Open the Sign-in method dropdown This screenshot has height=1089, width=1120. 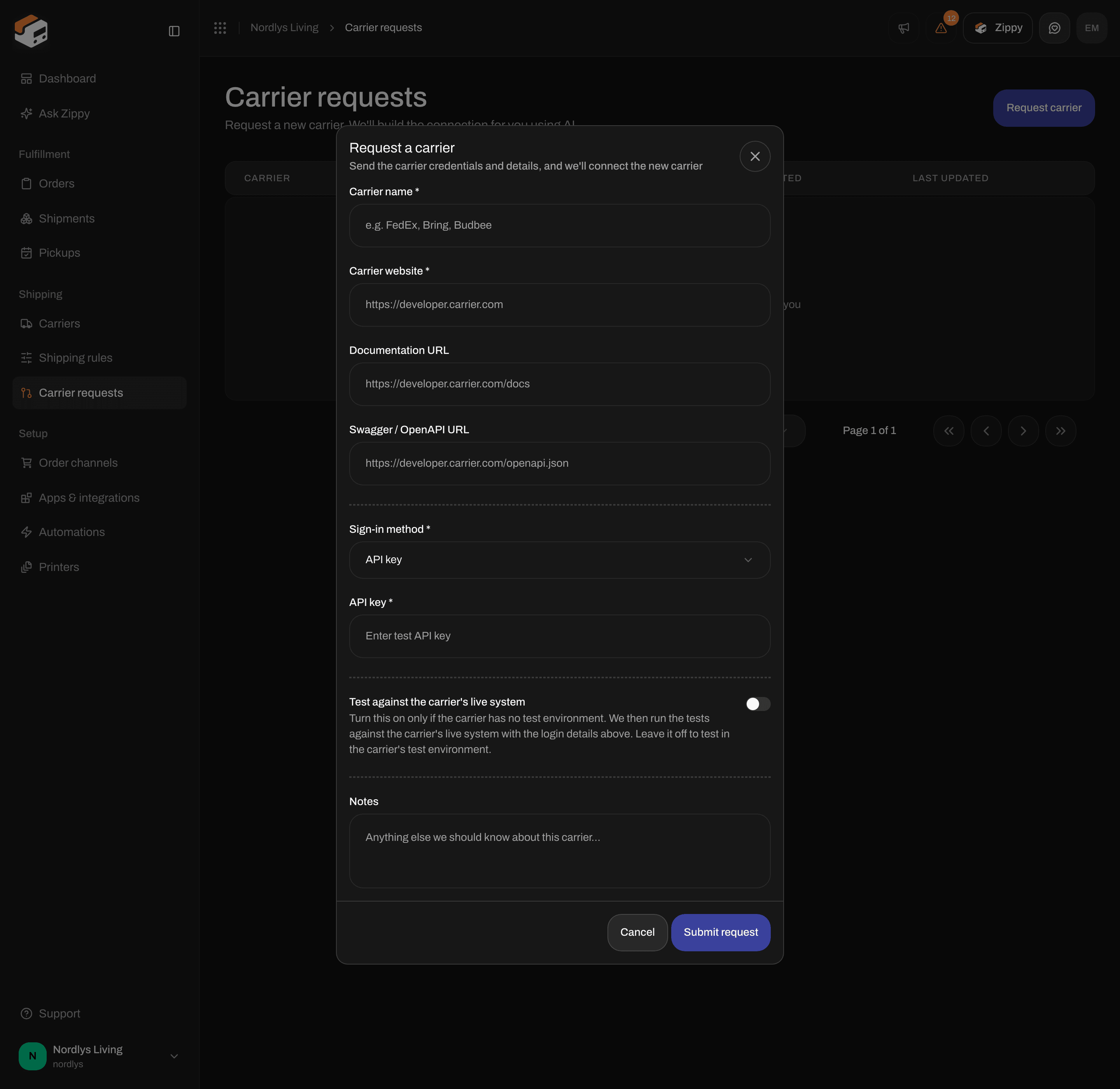(560, 560)
